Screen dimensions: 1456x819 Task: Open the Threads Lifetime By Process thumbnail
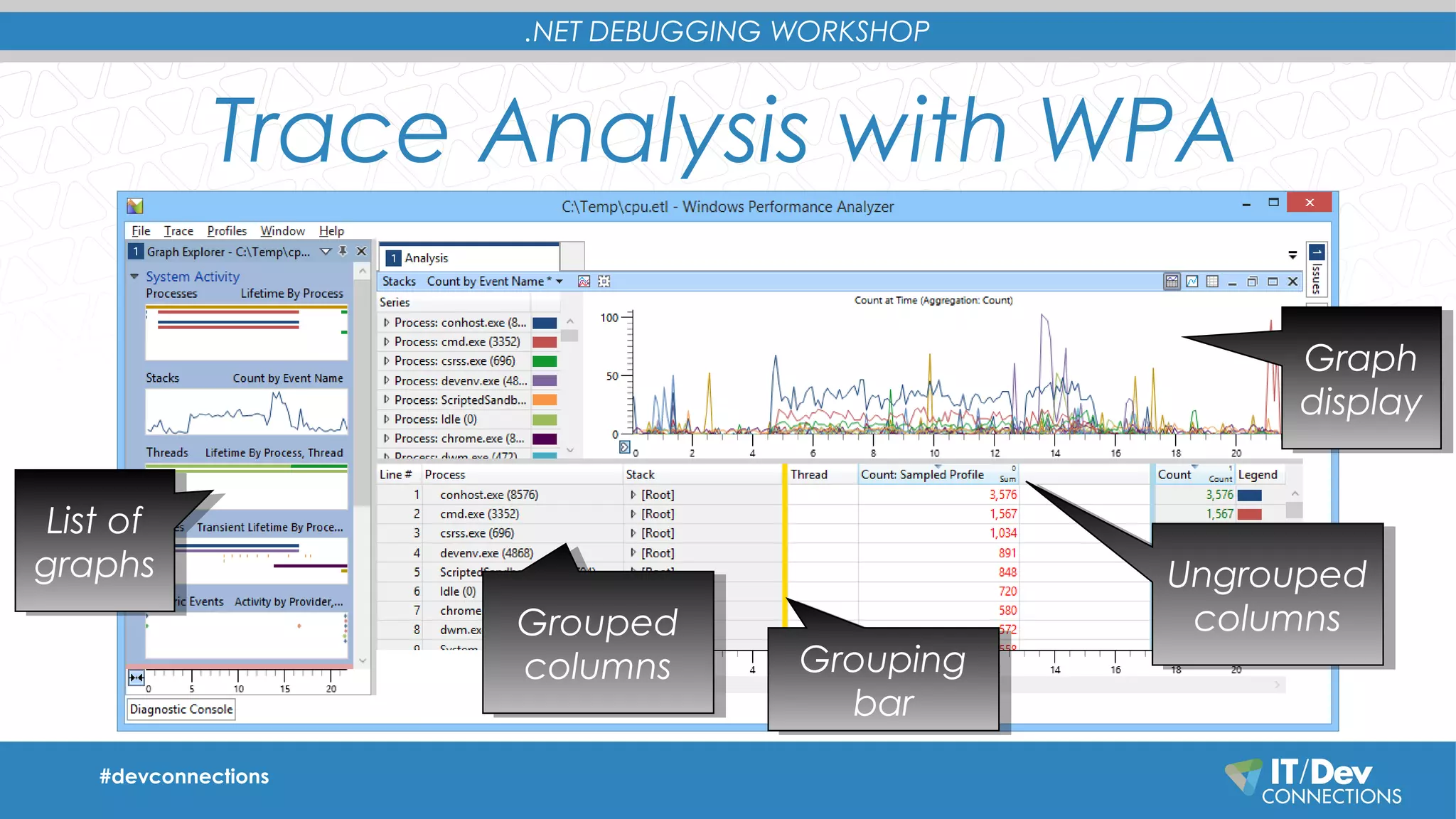(247, 486)
